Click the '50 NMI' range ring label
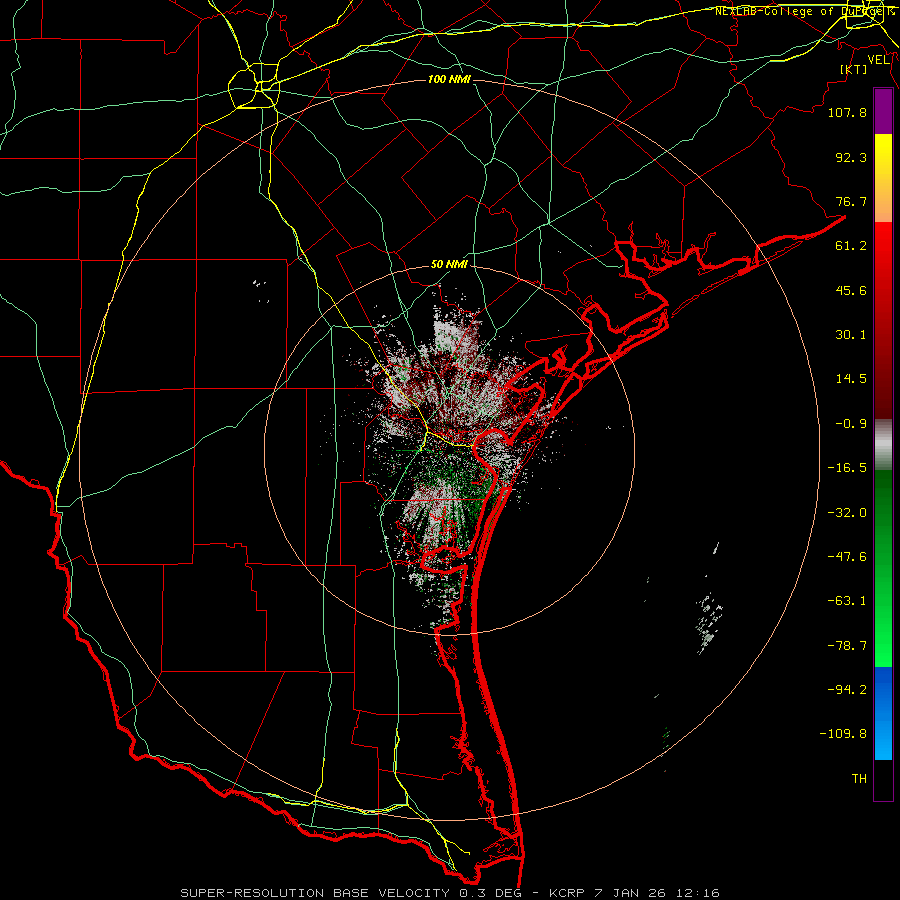 coord(449,265)
